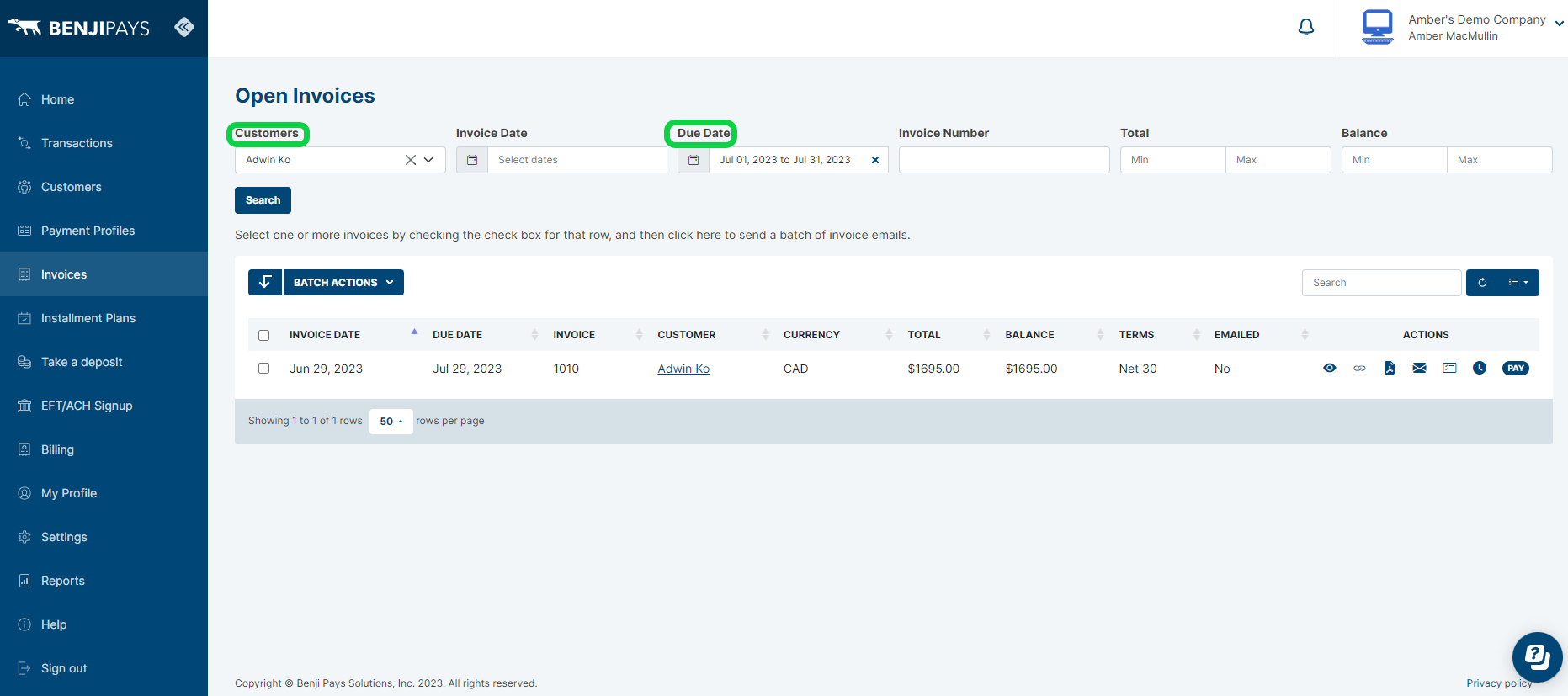Click the company computer avatar icon

[1378, 27]
